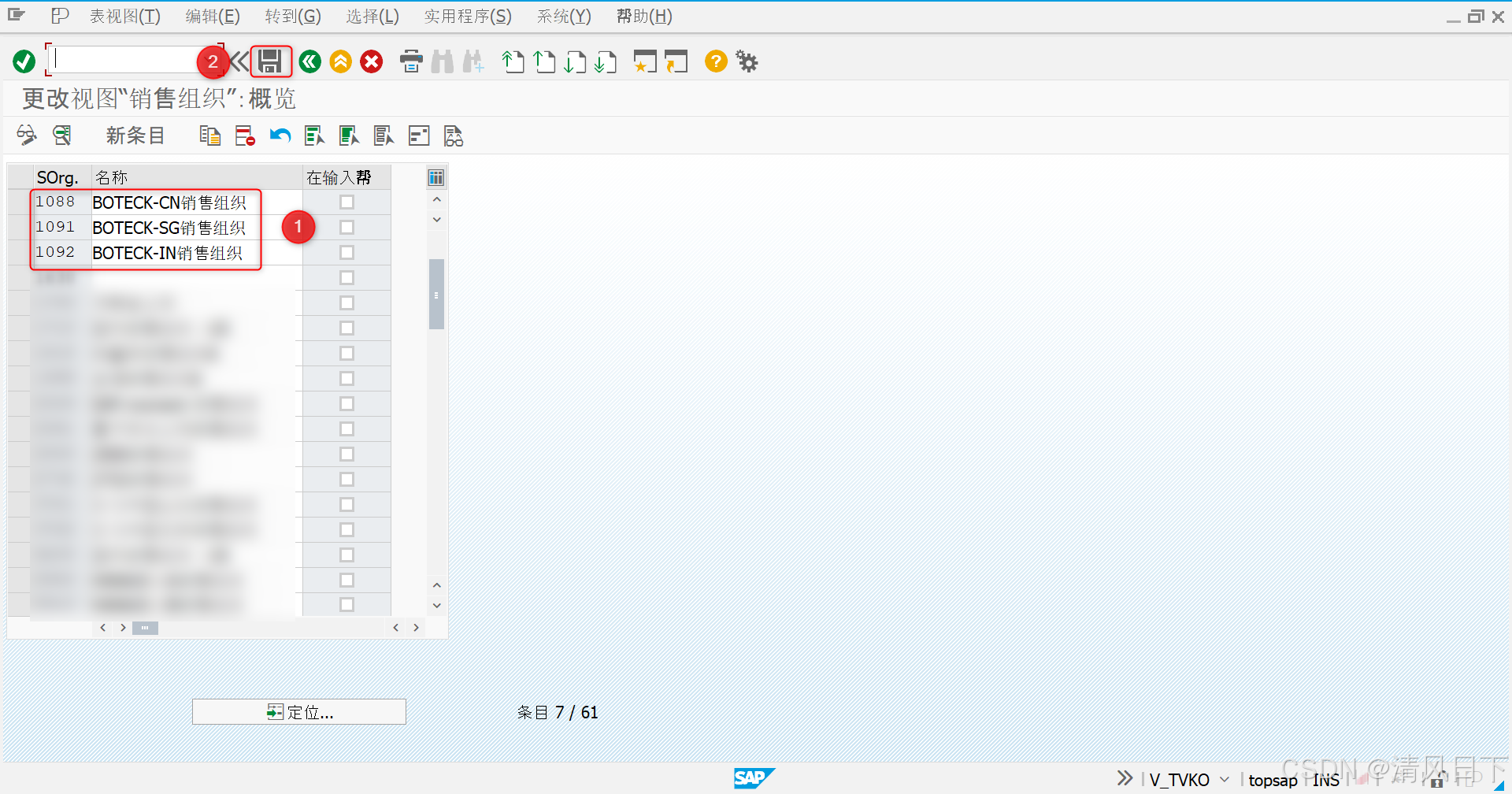Click the blue Undo change arrow icon
The image size is (1512, 794).
pos(280,135)
